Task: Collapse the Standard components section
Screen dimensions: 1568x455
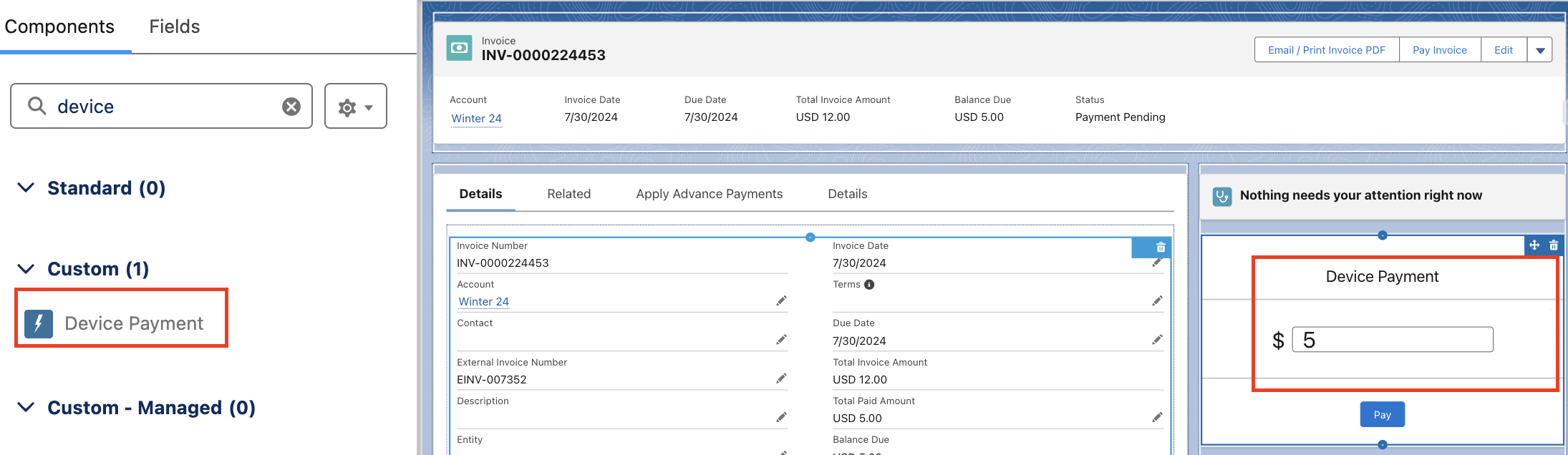Action: (26, 188)
